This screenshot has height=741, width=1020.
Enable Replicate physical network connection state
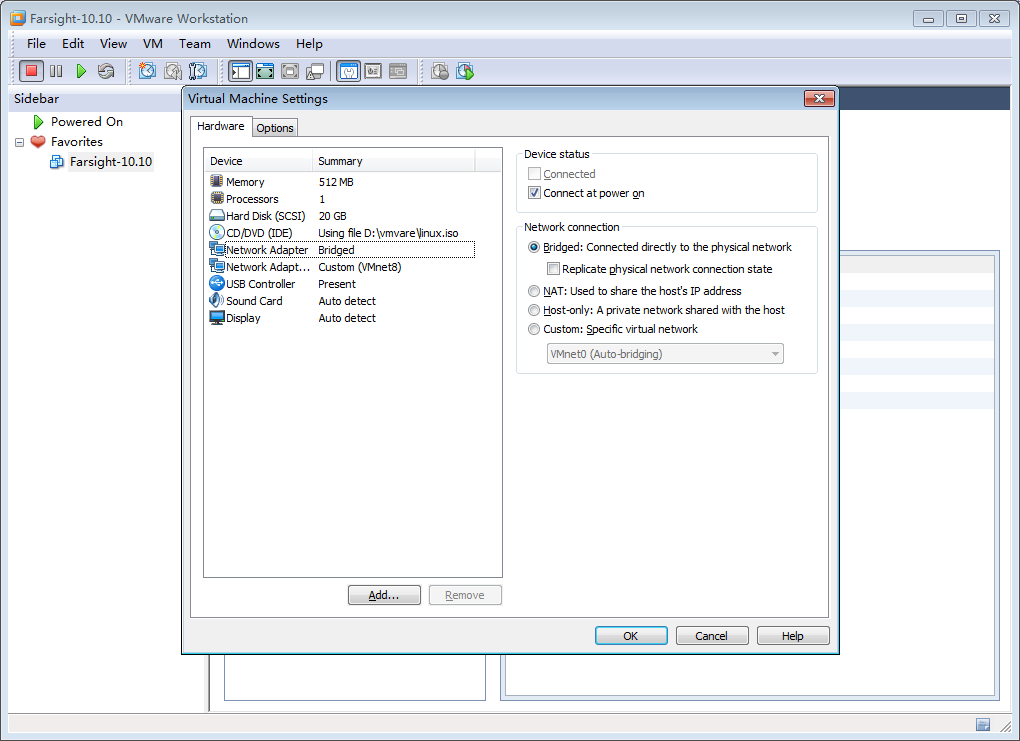(x=553, y=269)
